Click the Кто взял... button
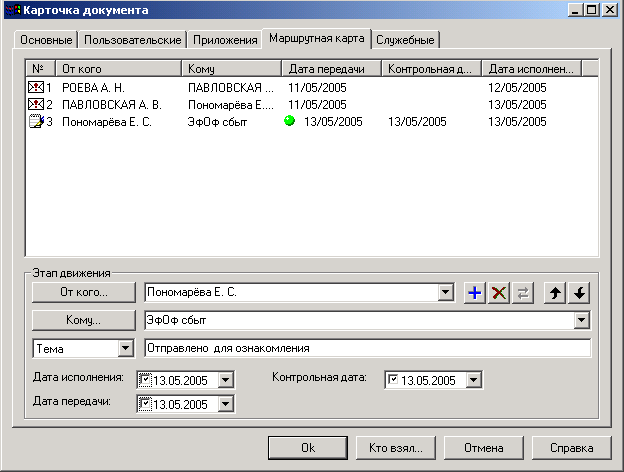Viewport: 624px width, 472px height. point(396,448)
